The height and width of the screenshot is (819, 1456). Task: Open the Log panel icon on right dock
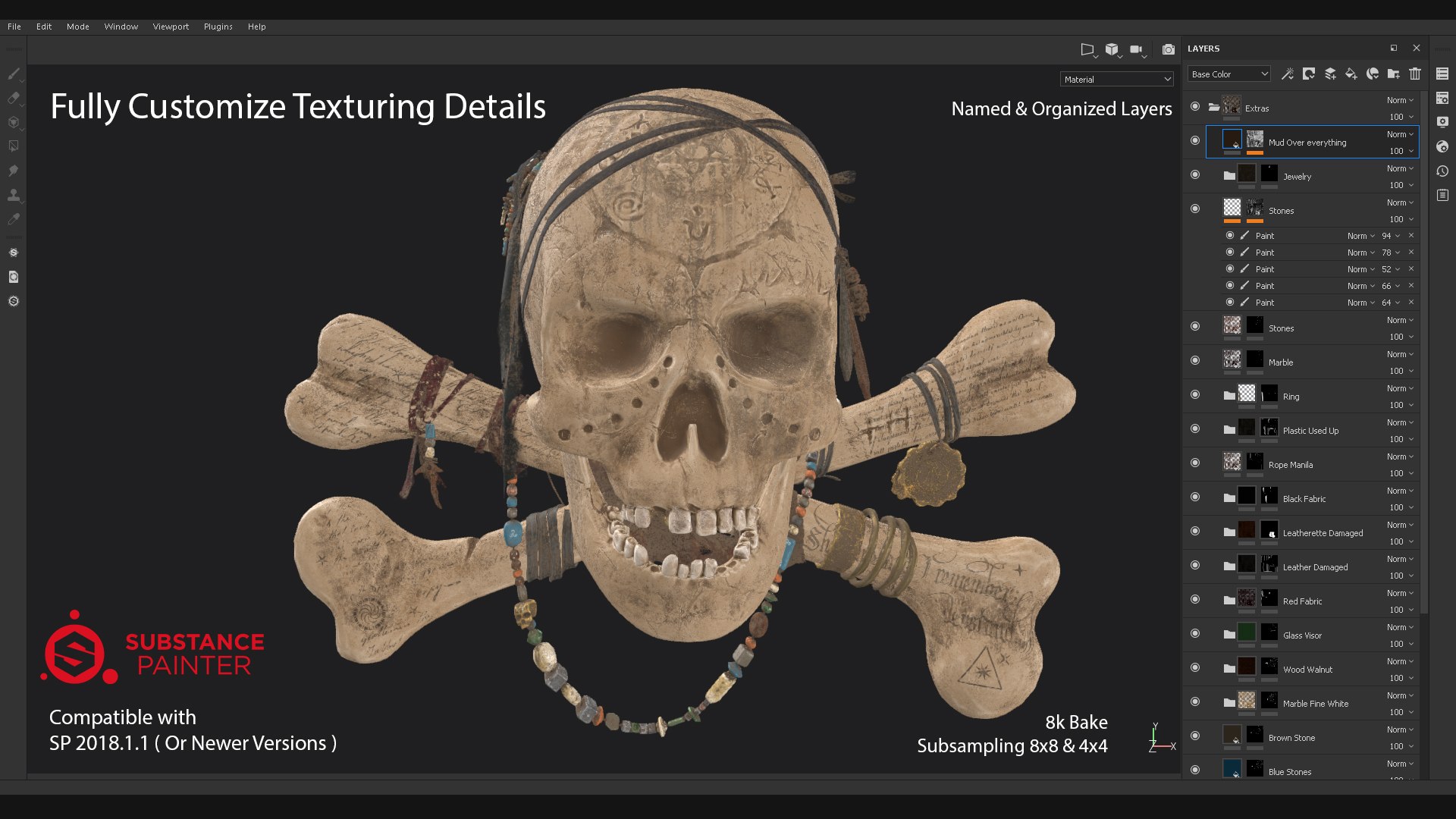coord(1442,196)
